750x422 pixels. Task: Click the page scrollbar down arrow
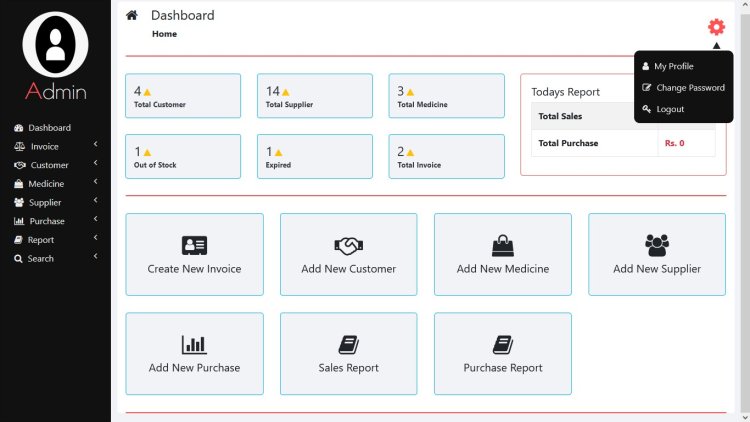click(744, 417)
